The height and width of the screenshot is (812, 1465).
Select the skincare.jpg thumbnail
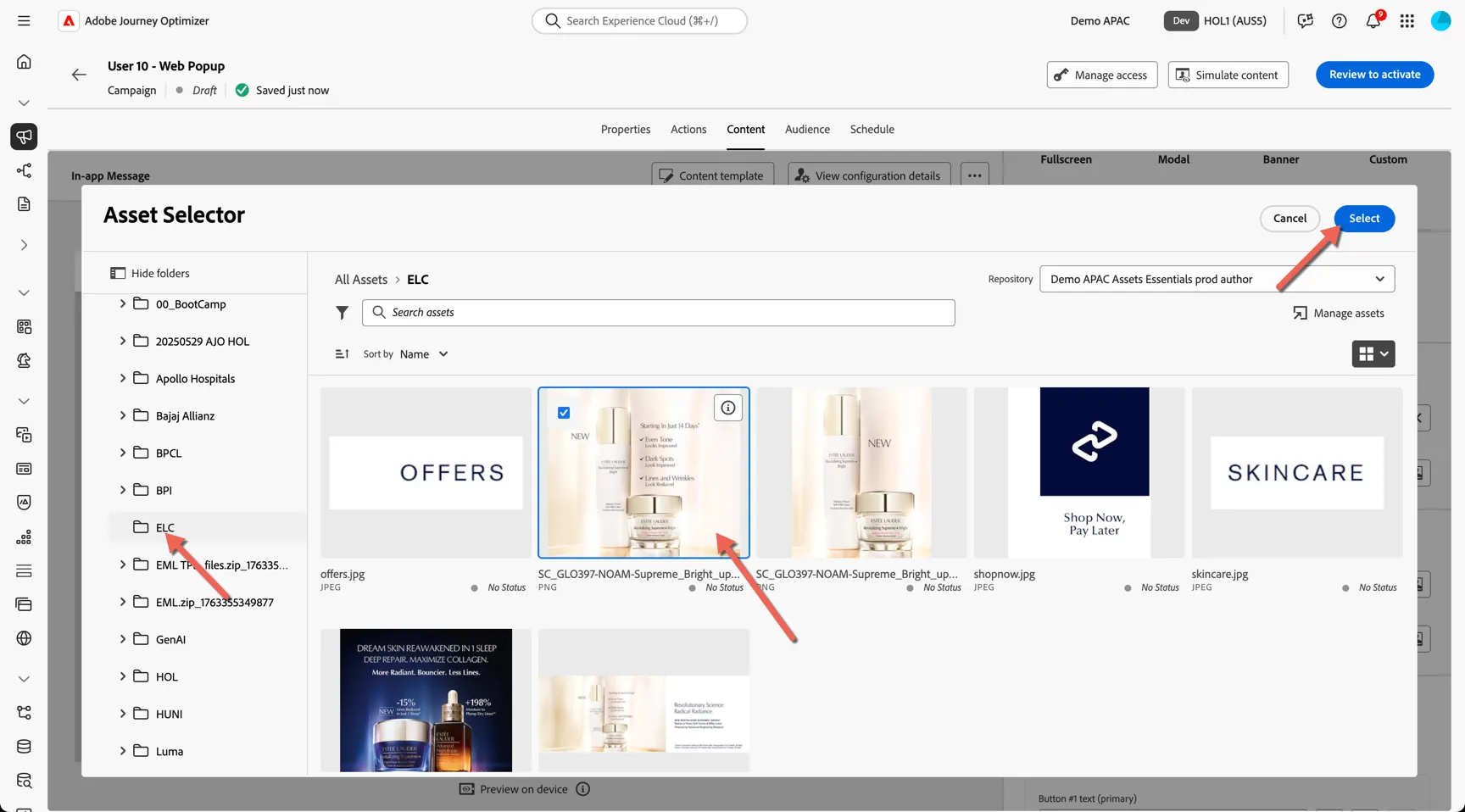(1297, 473)
